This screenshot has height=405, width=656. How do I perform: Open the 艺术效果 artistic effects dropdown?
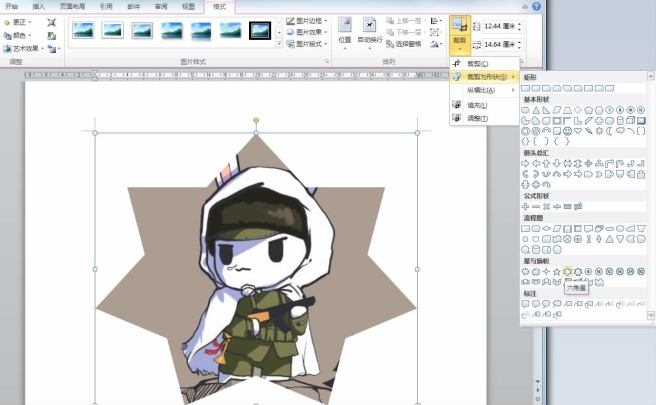click(23, 49)
